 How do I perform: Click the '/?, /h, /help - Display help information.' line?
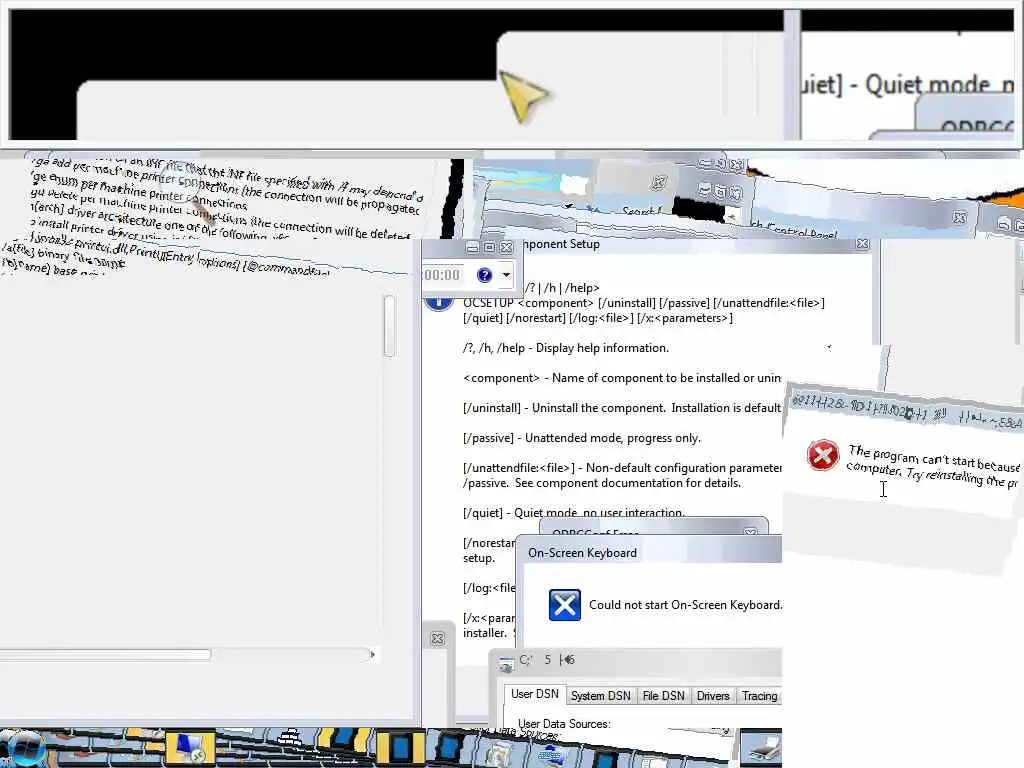[566, 348]
